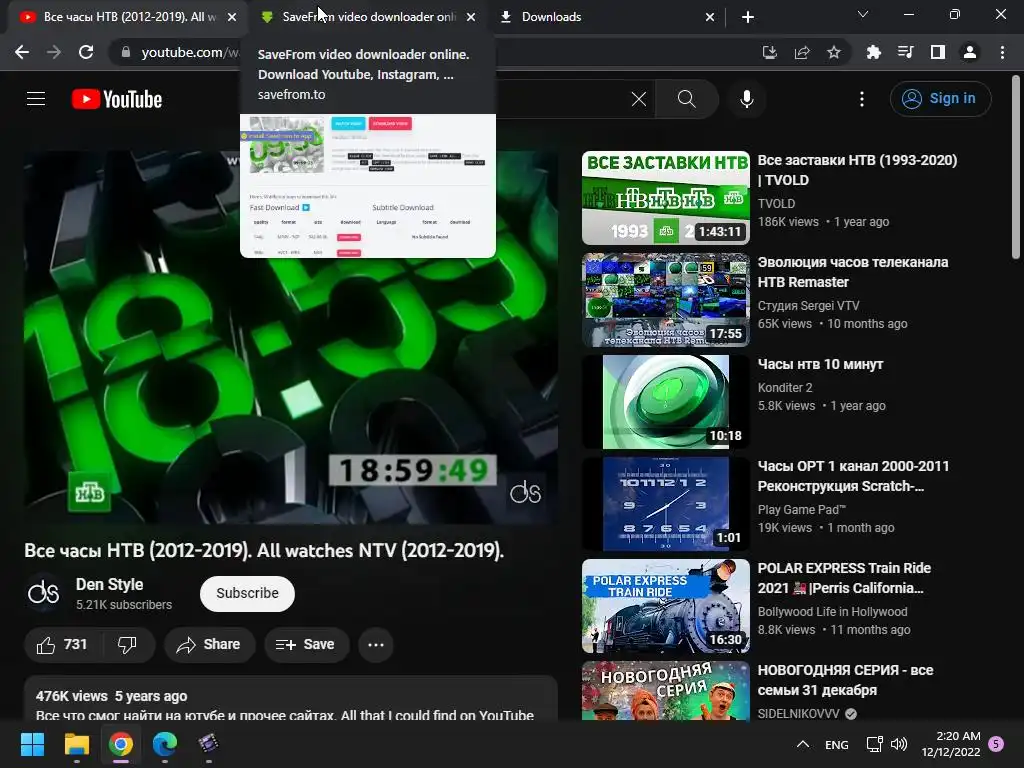Screen dimensions: 1024x768
Task: Open more actions ellipsis under video
Action: [x=376, y=645]
